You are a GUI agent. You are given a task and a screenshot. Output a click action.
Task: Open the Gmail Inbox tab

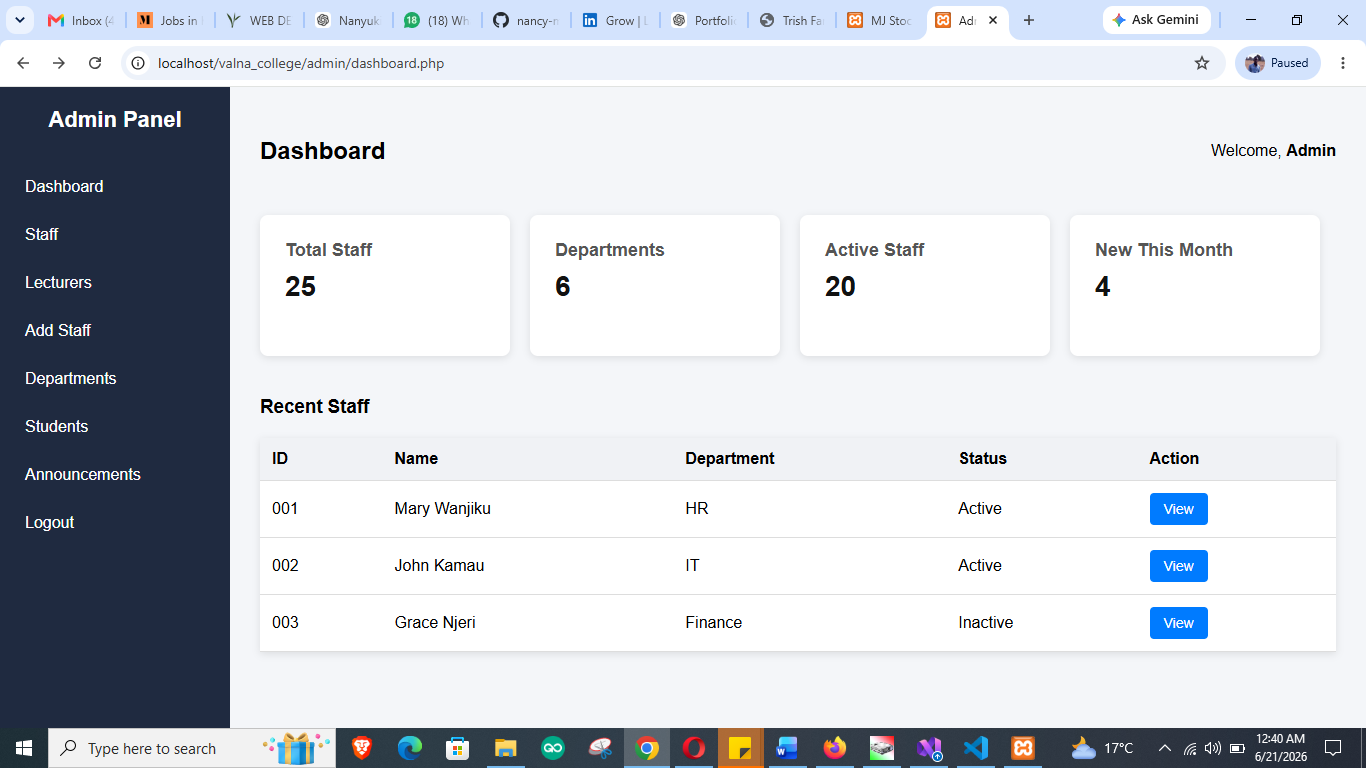[x=82, y=20]
